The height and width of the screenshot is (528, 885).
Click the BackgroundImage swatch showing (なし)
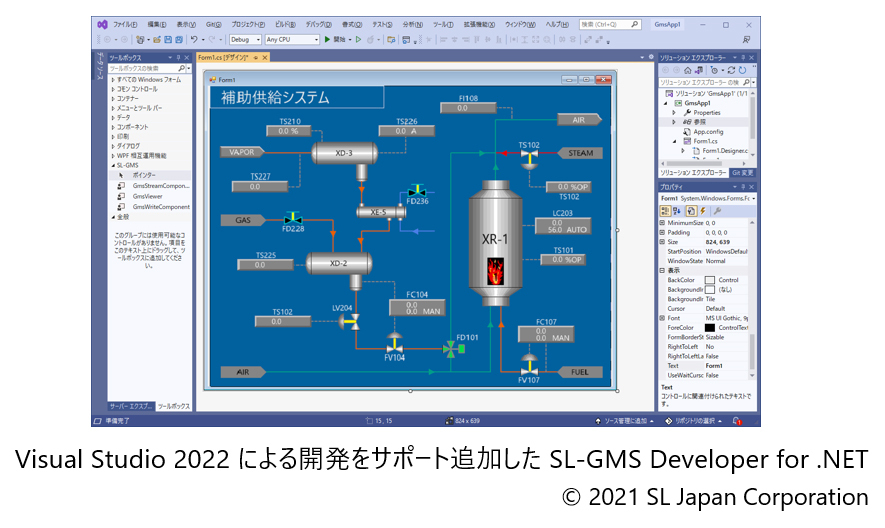click(x=709, y=290)
